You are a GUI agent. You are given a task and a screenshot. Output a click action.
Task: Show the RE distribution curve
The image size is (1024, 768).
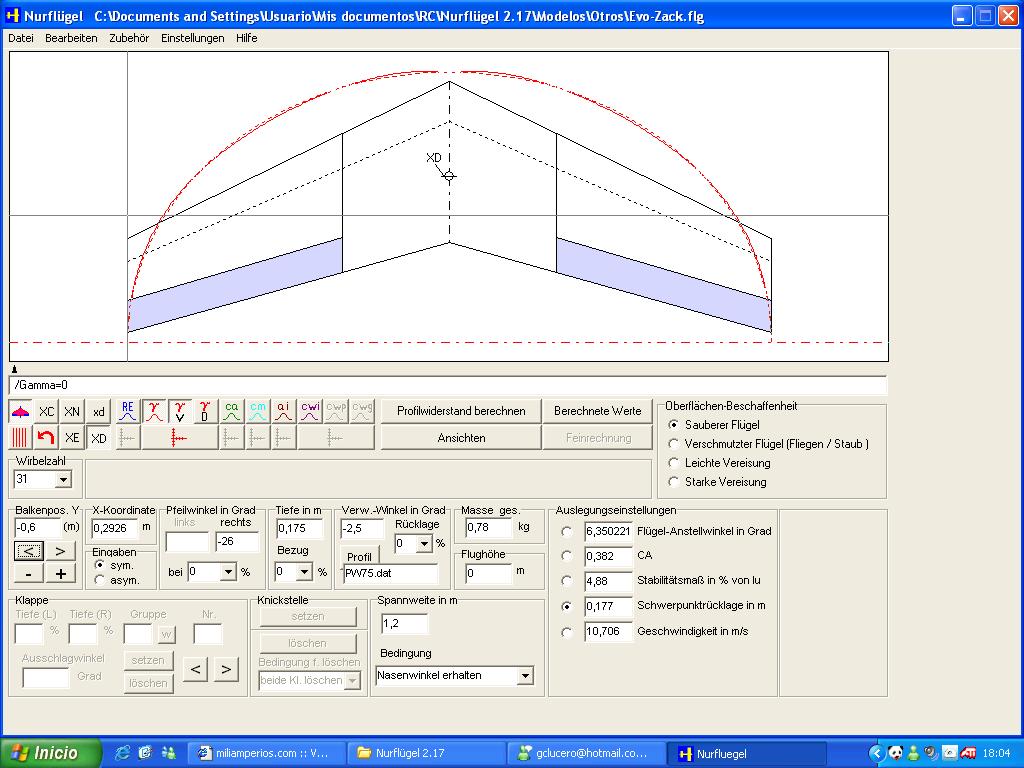tap(127, 412)
